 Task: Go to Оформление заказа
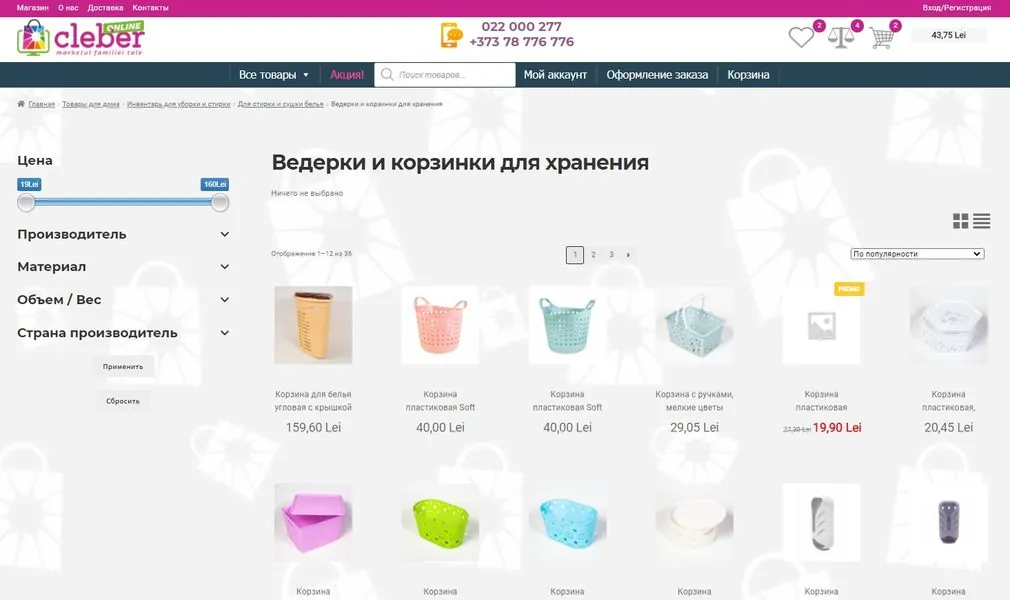[657, 75]
